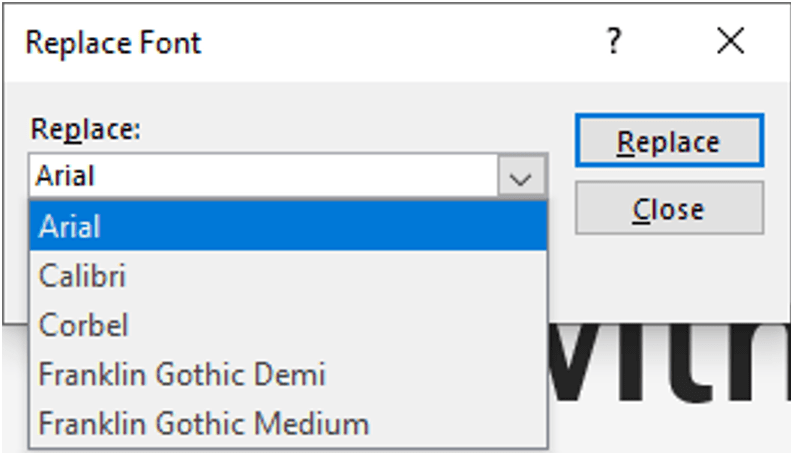Click blank space right of Calibri in list
Image resolution: width=791 pixels, height=453 pixels.
(350, 276)
